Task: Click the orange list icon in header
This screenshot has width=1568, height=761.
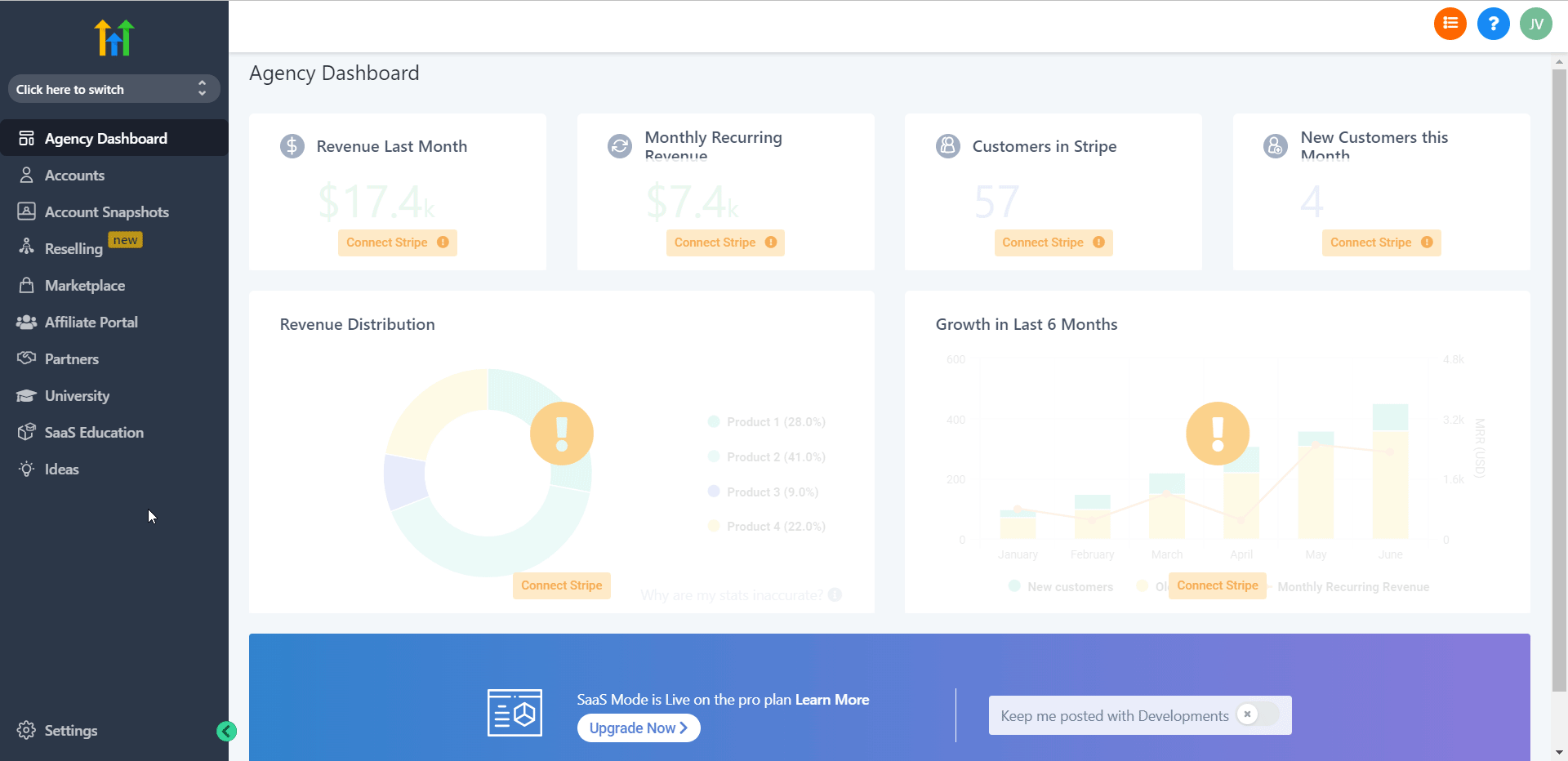Action: 1450,24
